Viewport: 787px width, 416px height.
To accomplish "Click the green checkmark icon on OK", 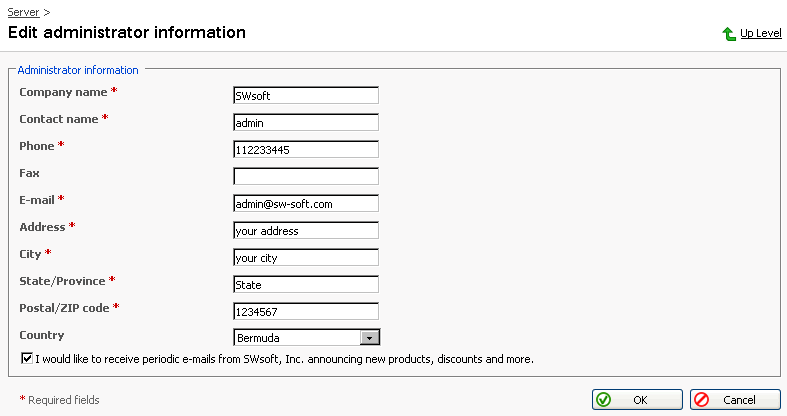I will [x=603, y=400].
